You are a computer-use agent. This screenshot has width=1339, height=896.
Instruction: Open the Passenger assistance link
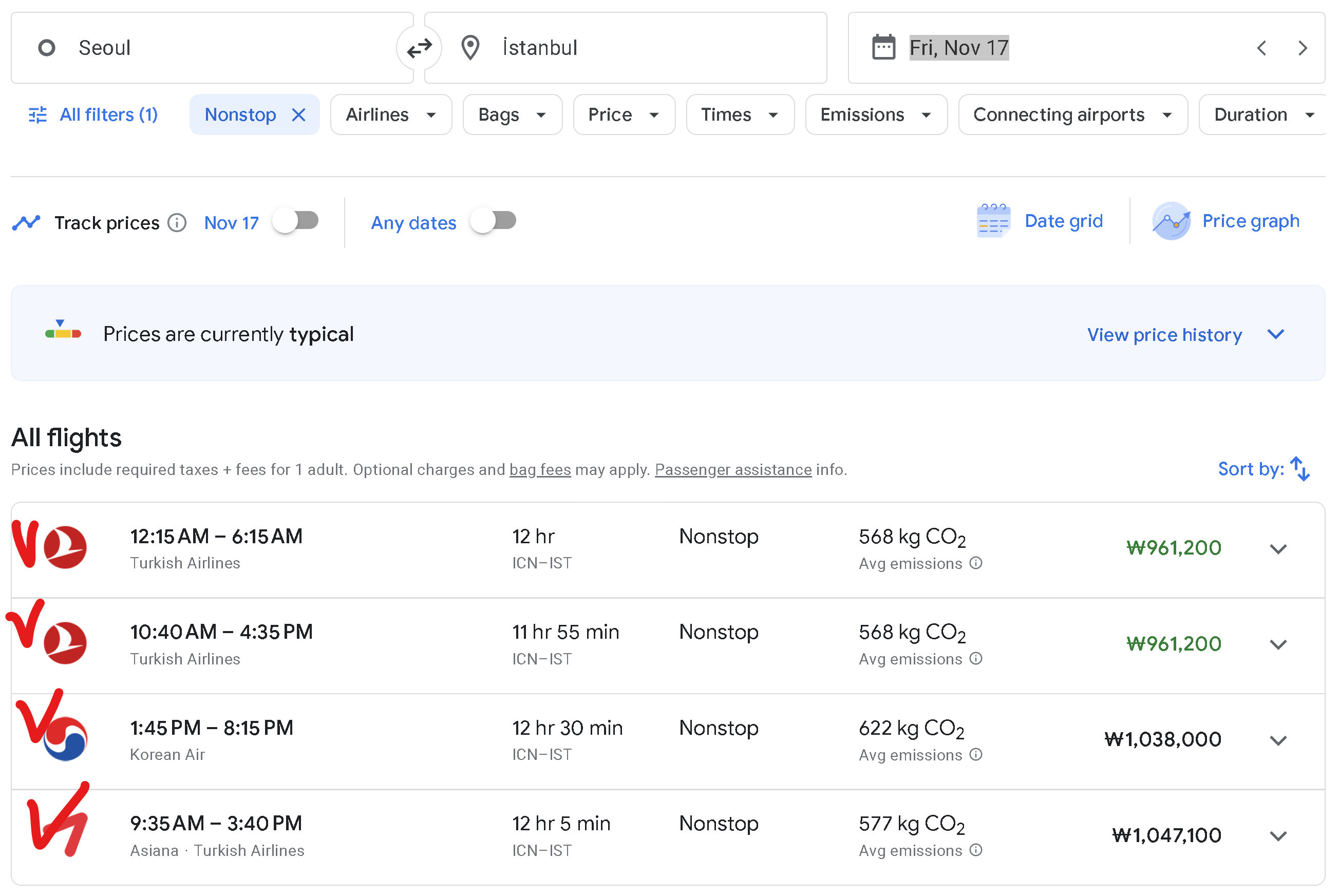point(733,470)
